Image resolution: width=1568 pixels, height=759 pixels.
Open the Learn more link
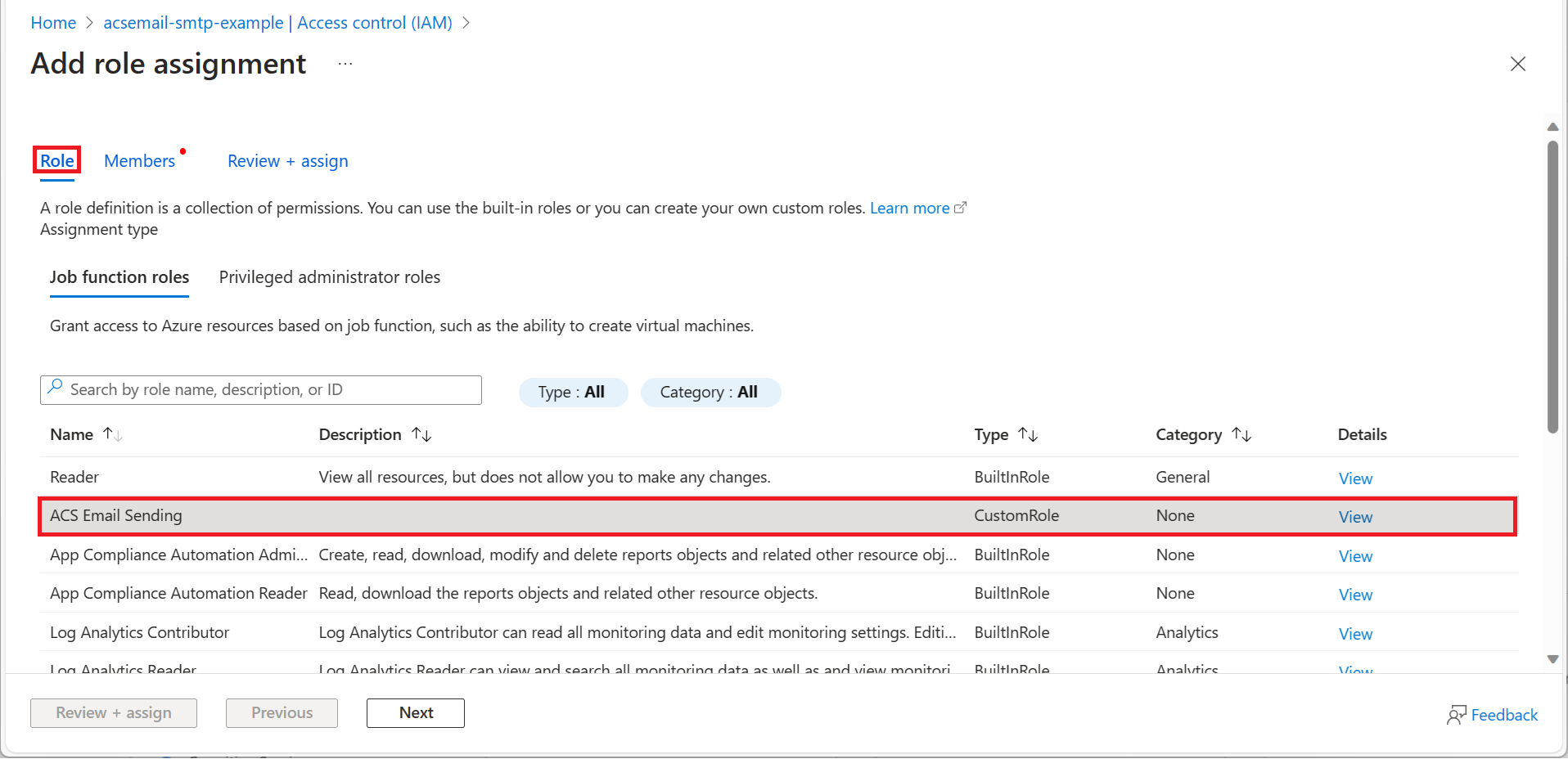point(909,208)
